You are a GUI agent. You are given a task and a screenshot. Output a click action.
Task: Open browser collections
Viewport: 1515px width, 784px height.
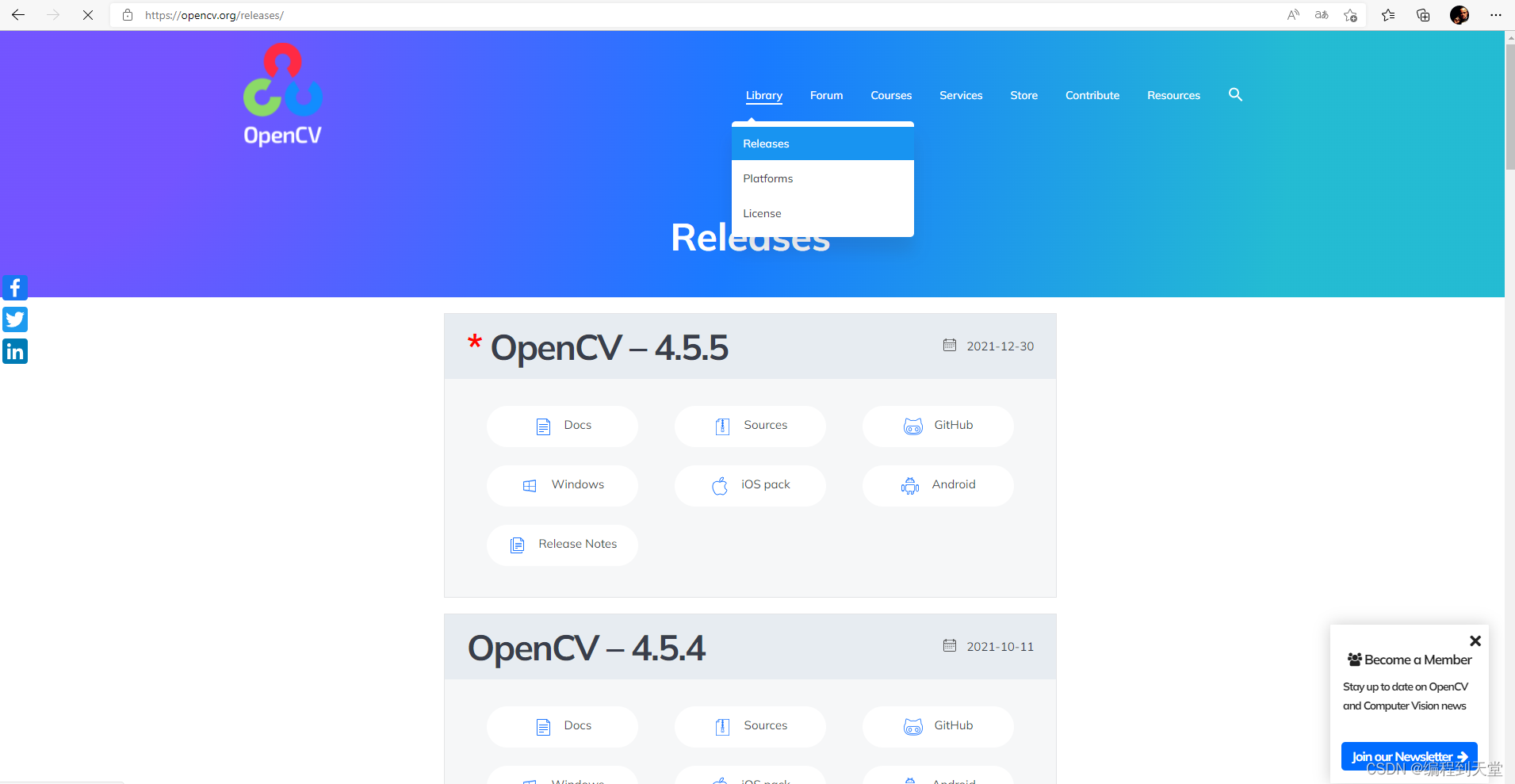[1423, 15]
